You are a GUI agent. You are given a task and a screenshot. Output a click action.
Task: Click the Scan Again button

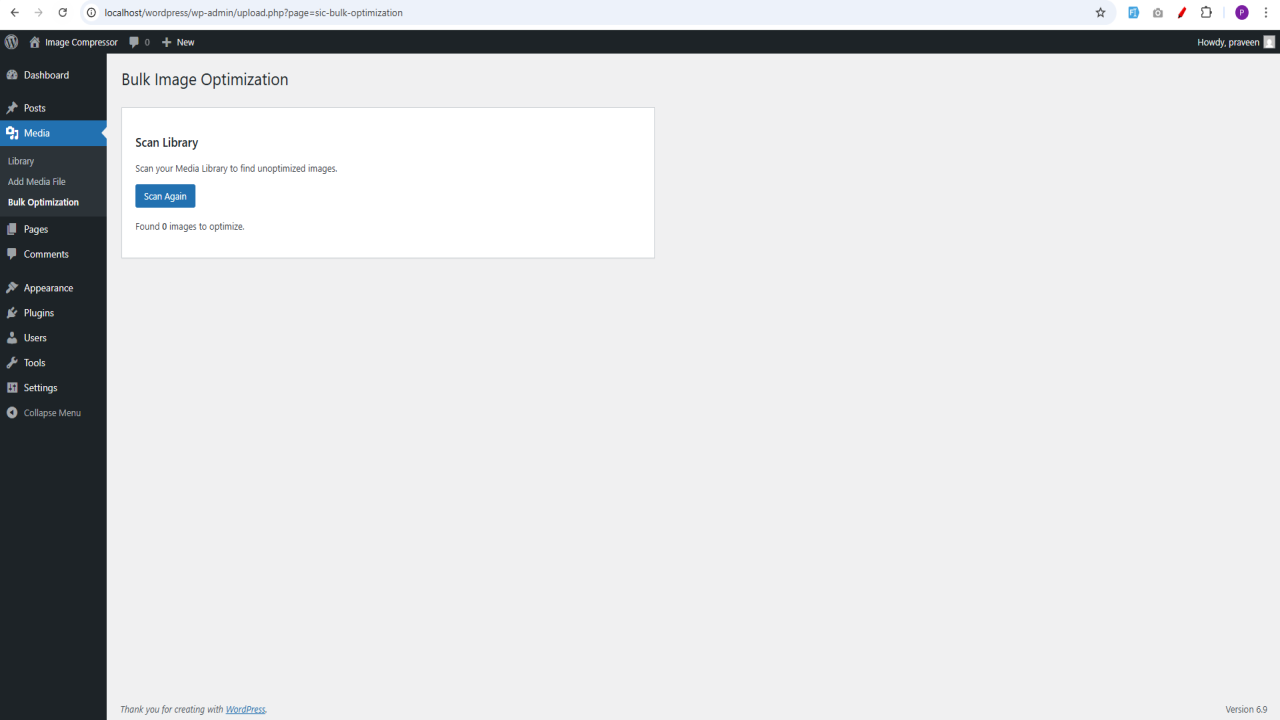(165, 196)
